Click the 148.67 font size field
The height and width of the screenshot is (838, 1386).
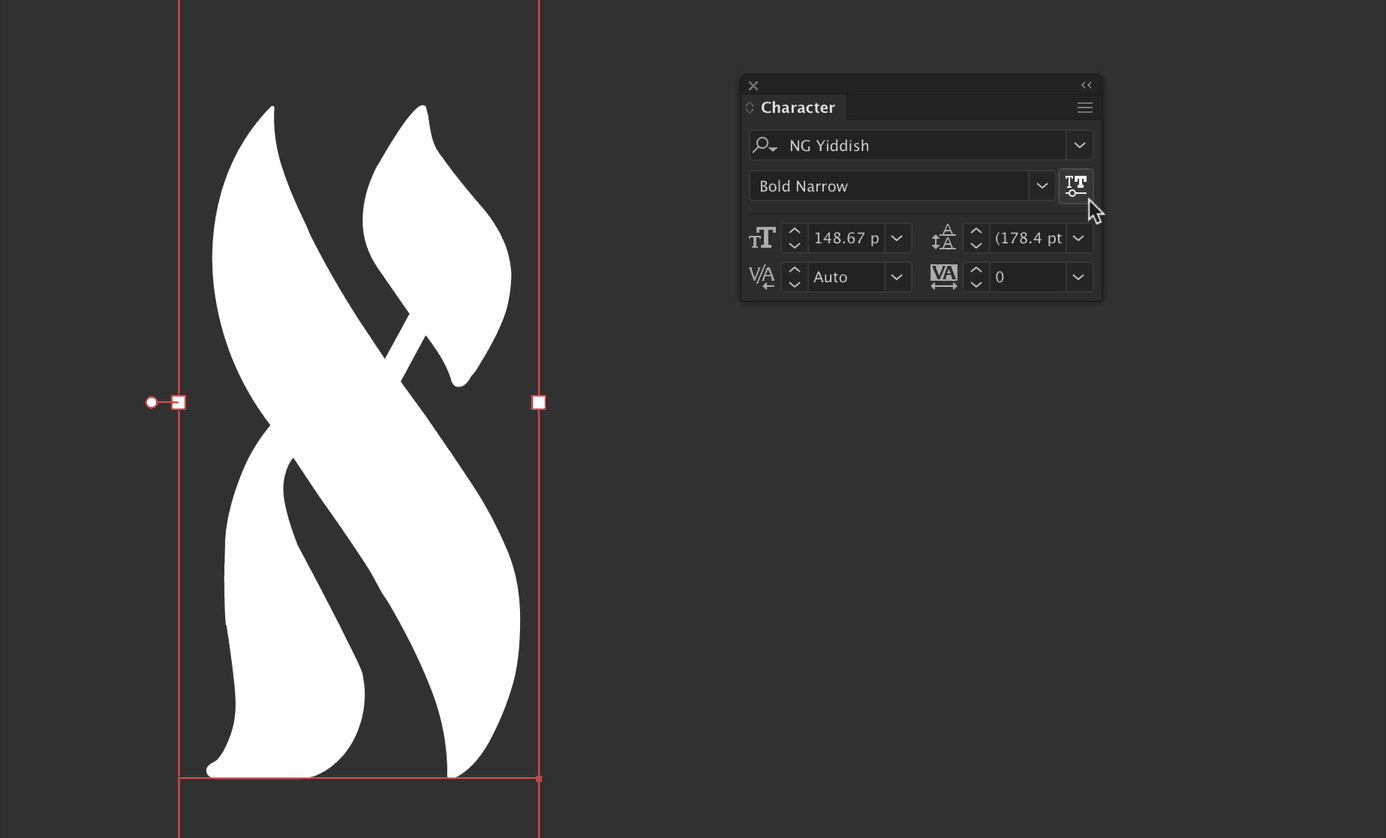click(x=846, y=238)
